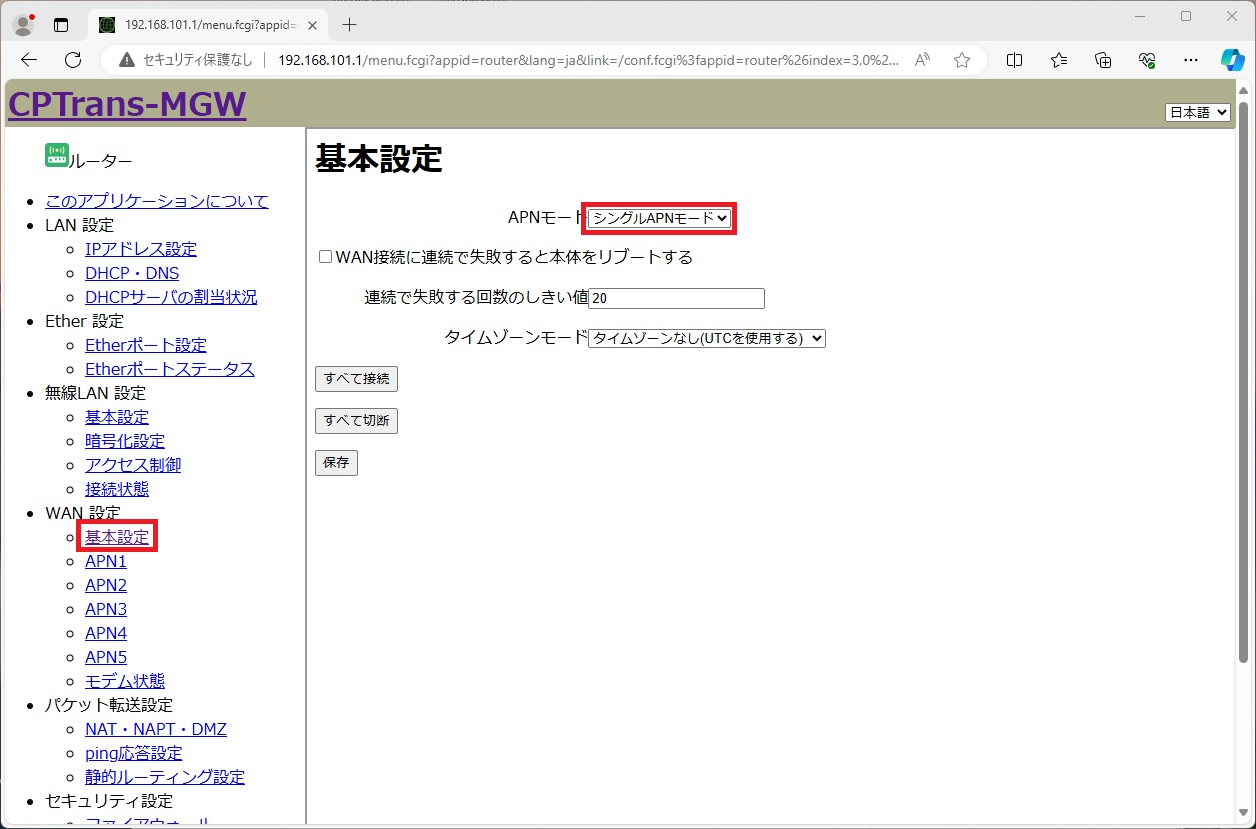Screen dimensions: 1256x829
Task: Enable reboot on consecutive WAN connection failure checkbox
Action: pos(325,257)
